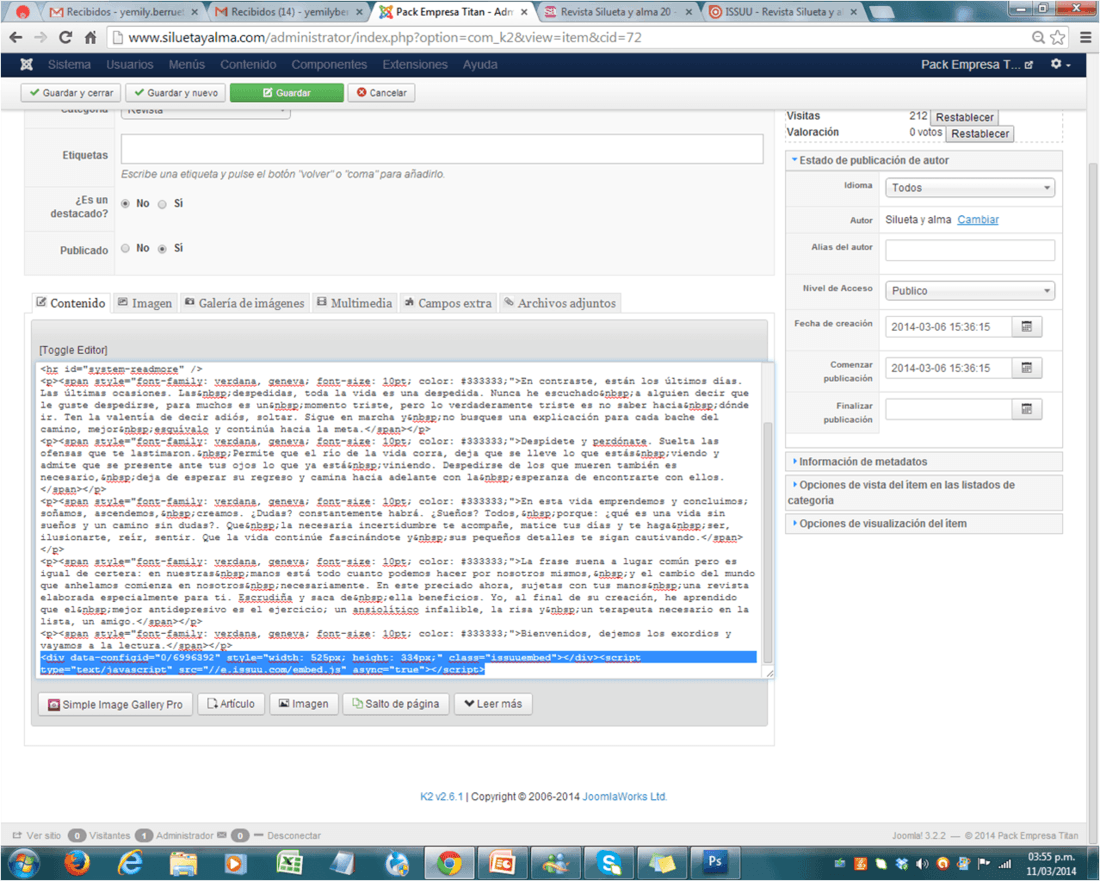
Task: Select No for ¿Es un destacado?
Action: 126,203
